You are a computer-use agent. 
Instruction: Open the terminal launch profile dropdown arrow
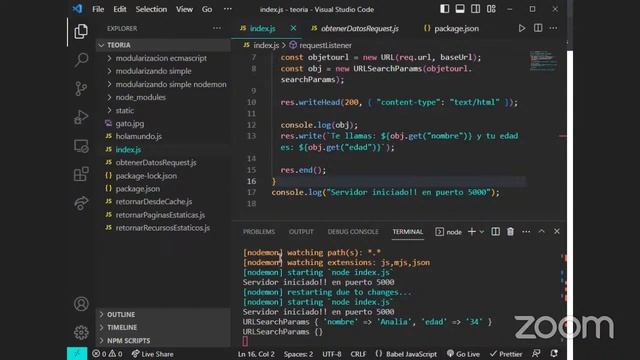(x=482, y=231)
